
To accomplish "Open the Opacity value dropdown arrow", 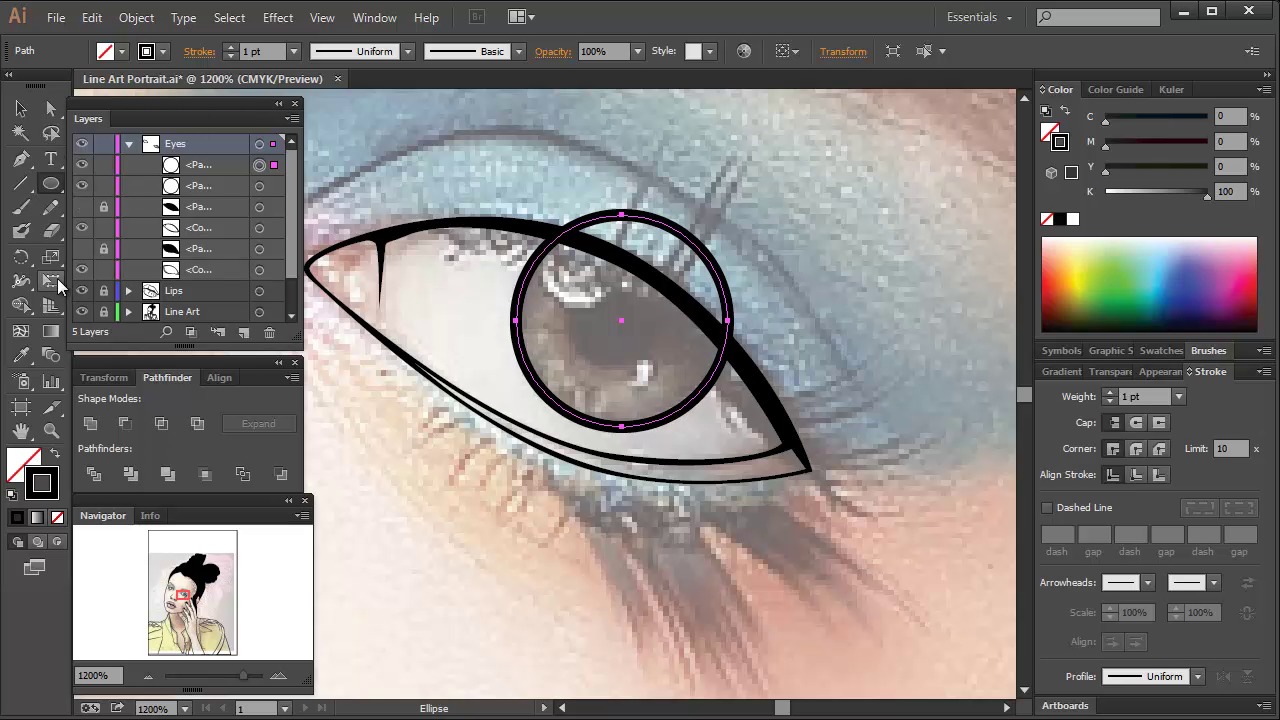I will pyautogui.click(x=637, y=52).
